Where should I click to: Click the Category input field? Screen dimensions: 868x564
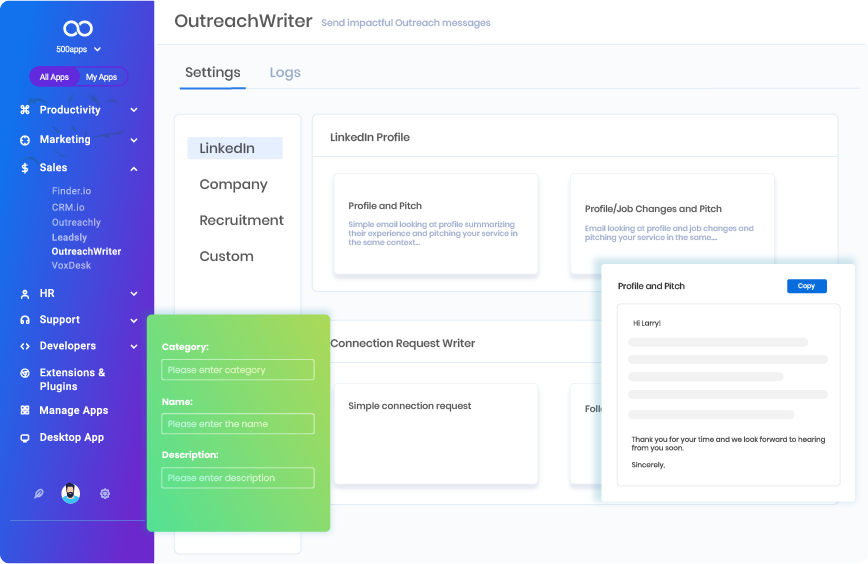(x=237, y=370)
